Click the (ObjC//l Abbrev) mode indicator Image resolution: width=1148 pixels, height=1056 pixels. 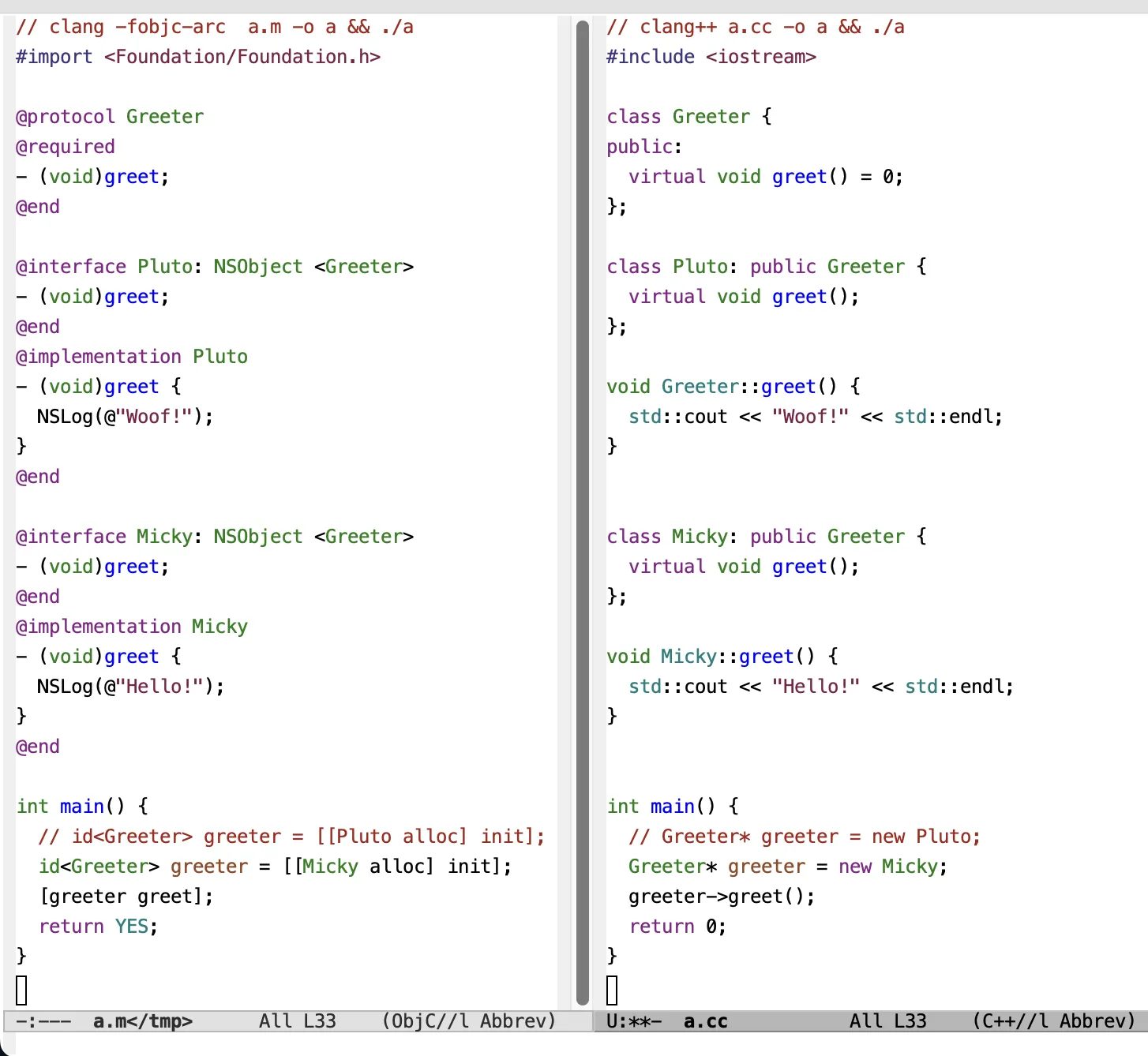tap(469, 1021)
